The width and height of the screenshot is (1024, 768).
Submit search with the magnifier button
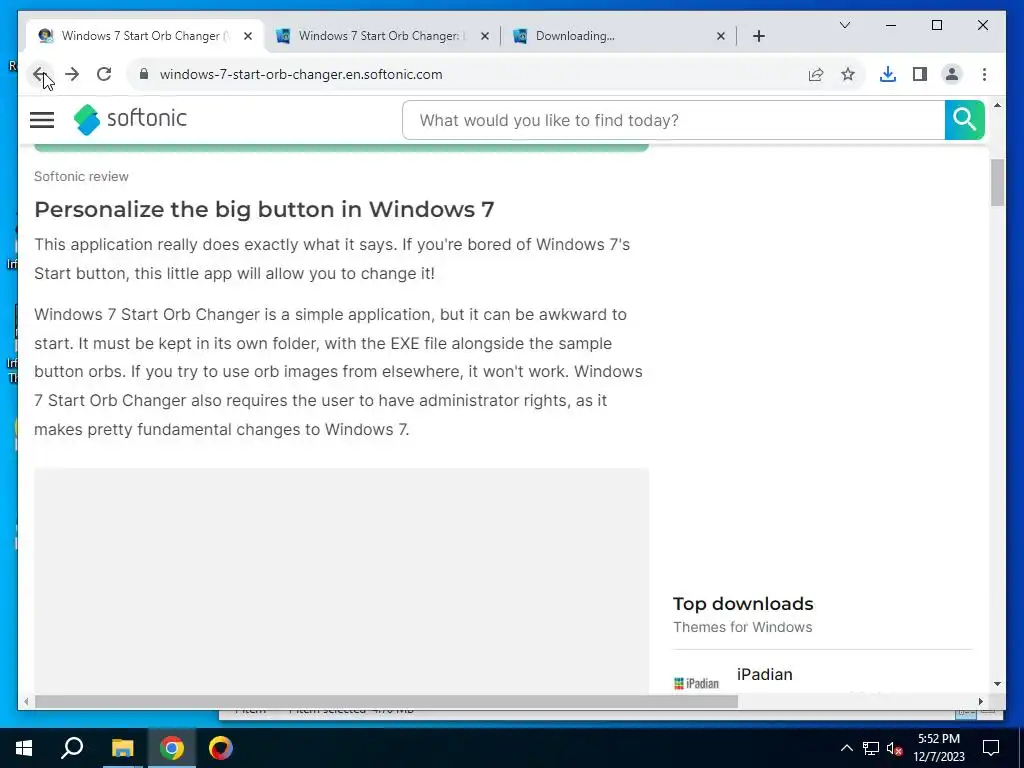965,120
